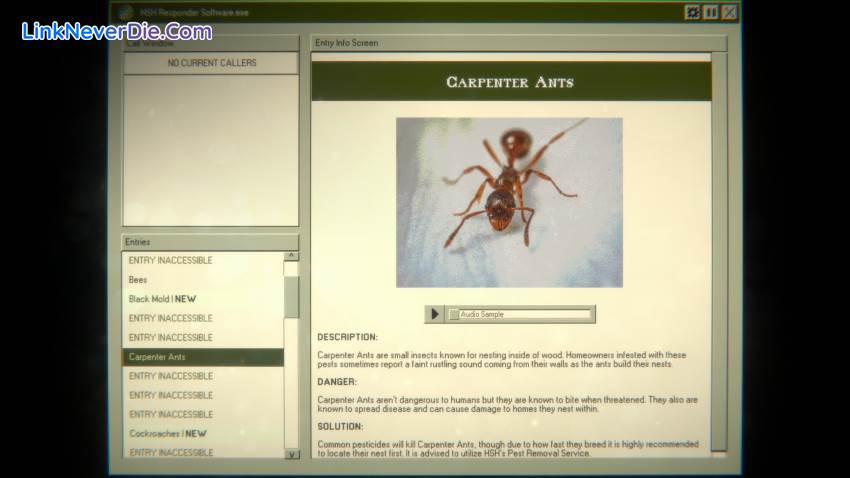Click the audio sample slider handle
This screenshot has height=478, width=850.
click(x=454, y=314)
